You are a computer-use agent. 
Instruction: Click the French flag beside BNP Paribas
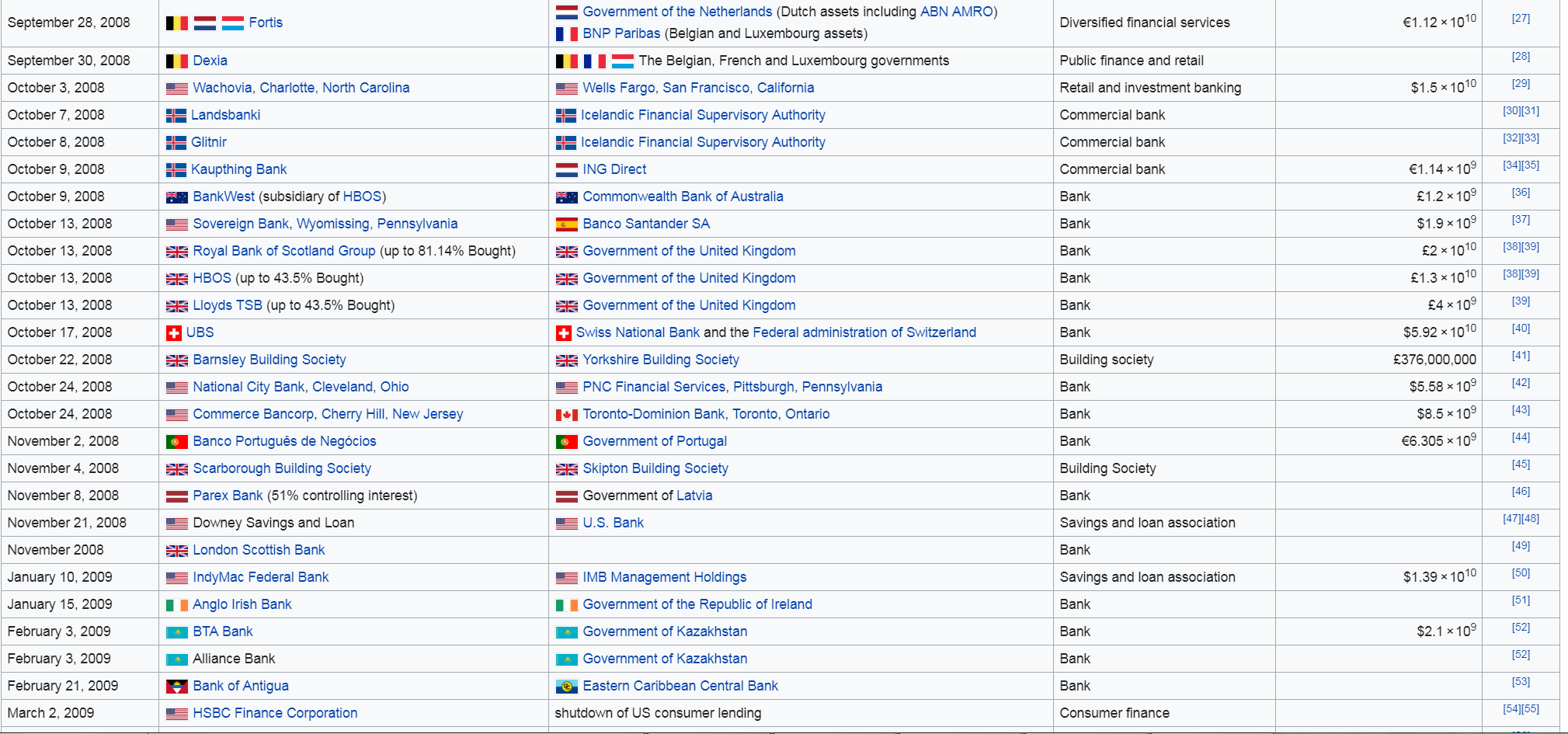(567, 34)
